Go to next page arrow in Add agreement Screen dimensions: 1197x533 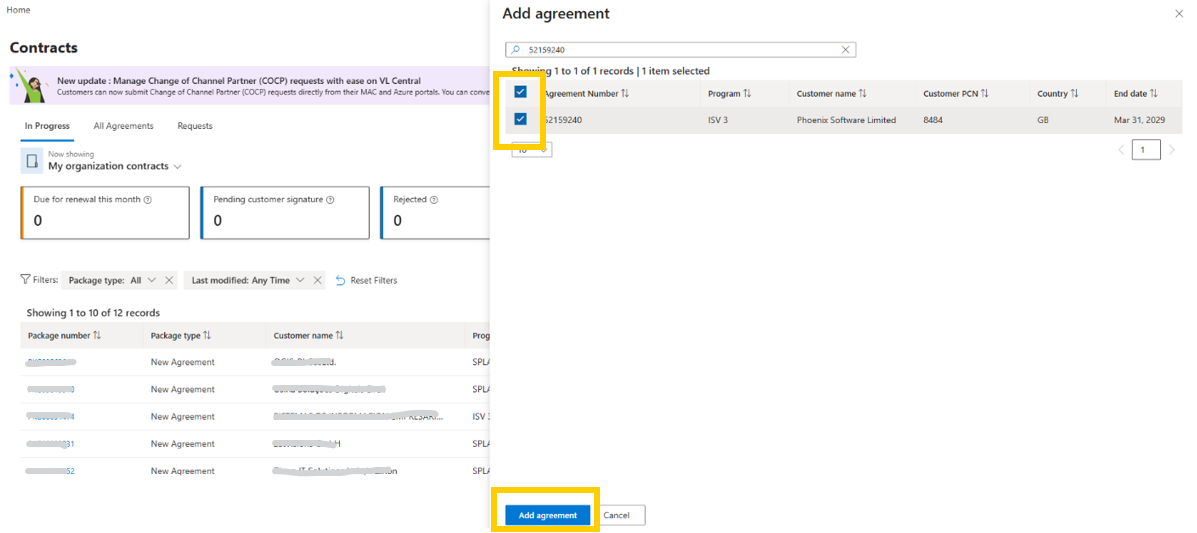tap(1172, 150)
